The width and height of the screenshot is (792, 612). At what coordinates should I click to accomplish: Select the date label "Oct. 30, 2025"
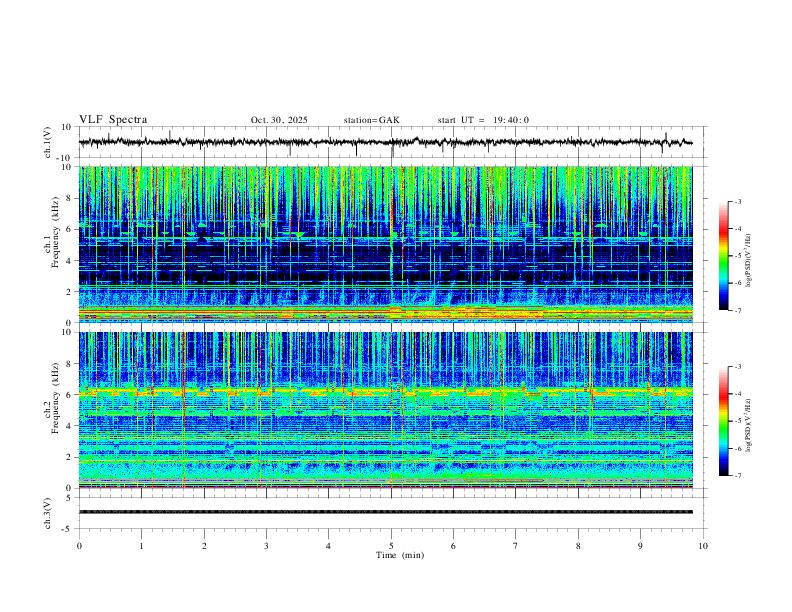coord(279,120)
